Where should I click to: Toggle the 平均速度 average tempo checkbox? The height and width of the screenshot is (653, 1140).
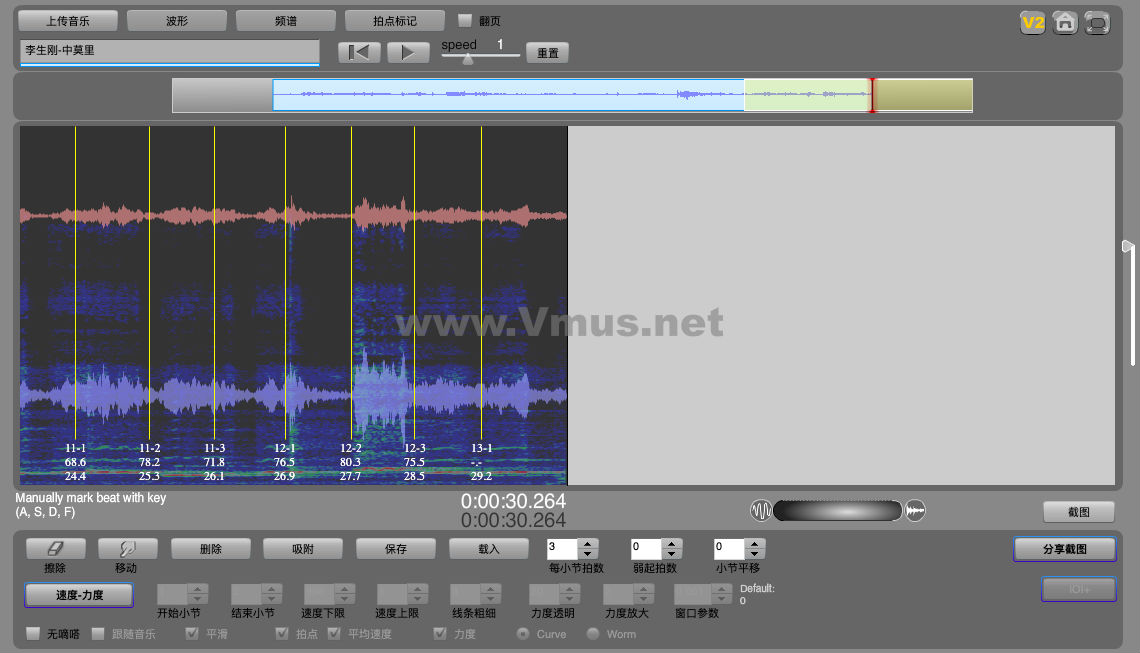(334, 633)
